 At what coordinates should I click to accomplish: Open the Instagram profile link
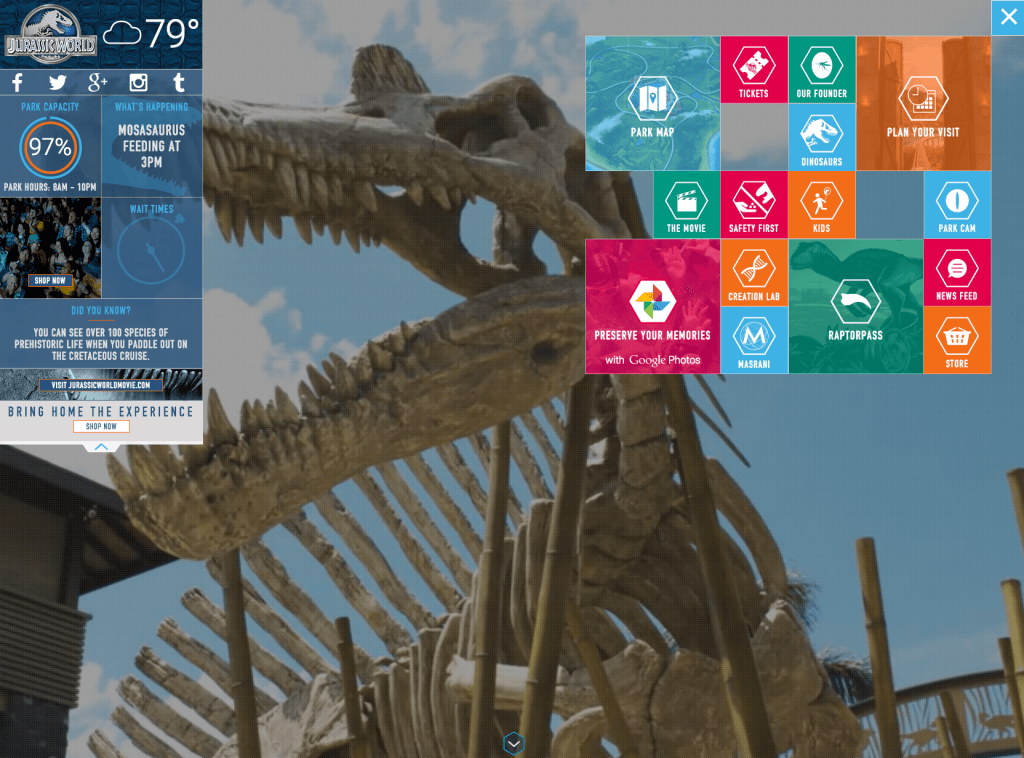tap(136, 82)
